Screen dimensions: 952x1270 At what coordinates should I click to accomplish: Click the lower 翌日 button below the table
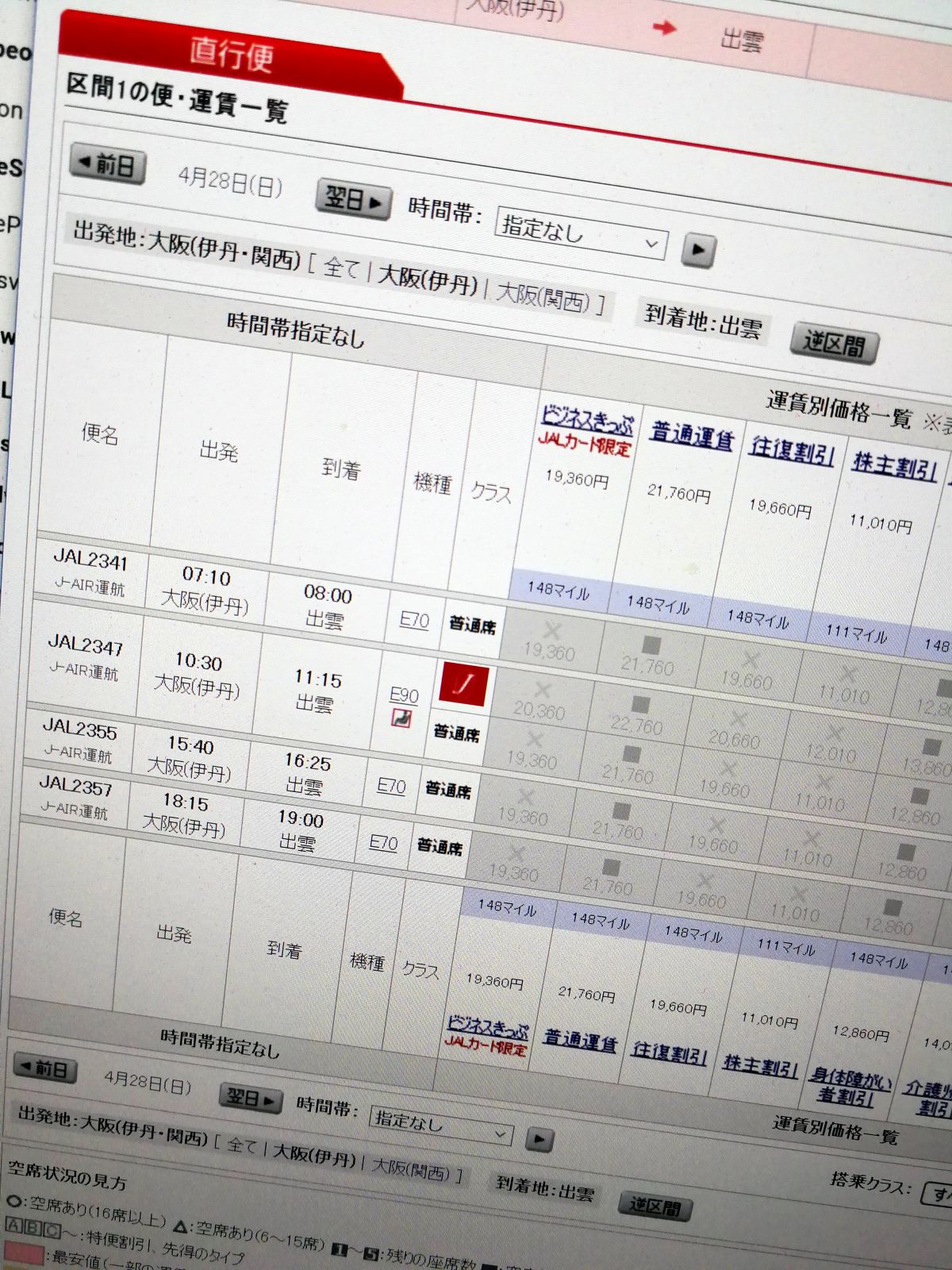(x=251, y=1099)
